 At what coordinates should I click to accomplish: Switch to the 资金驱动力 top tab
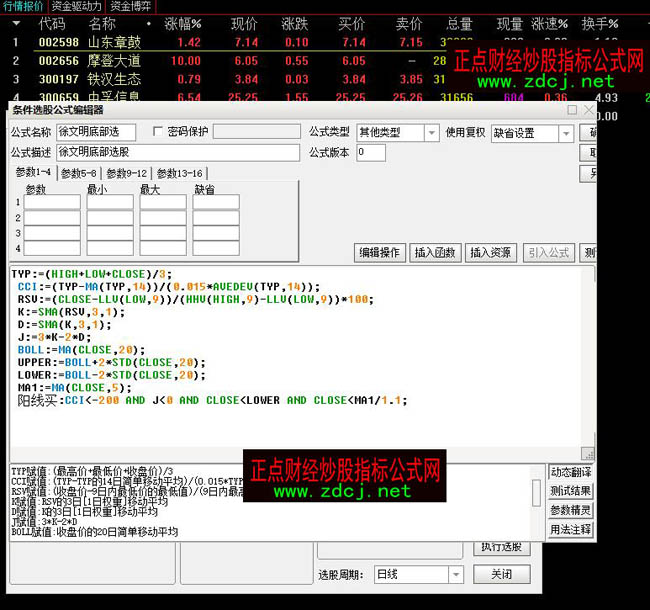tap(76, 6)
